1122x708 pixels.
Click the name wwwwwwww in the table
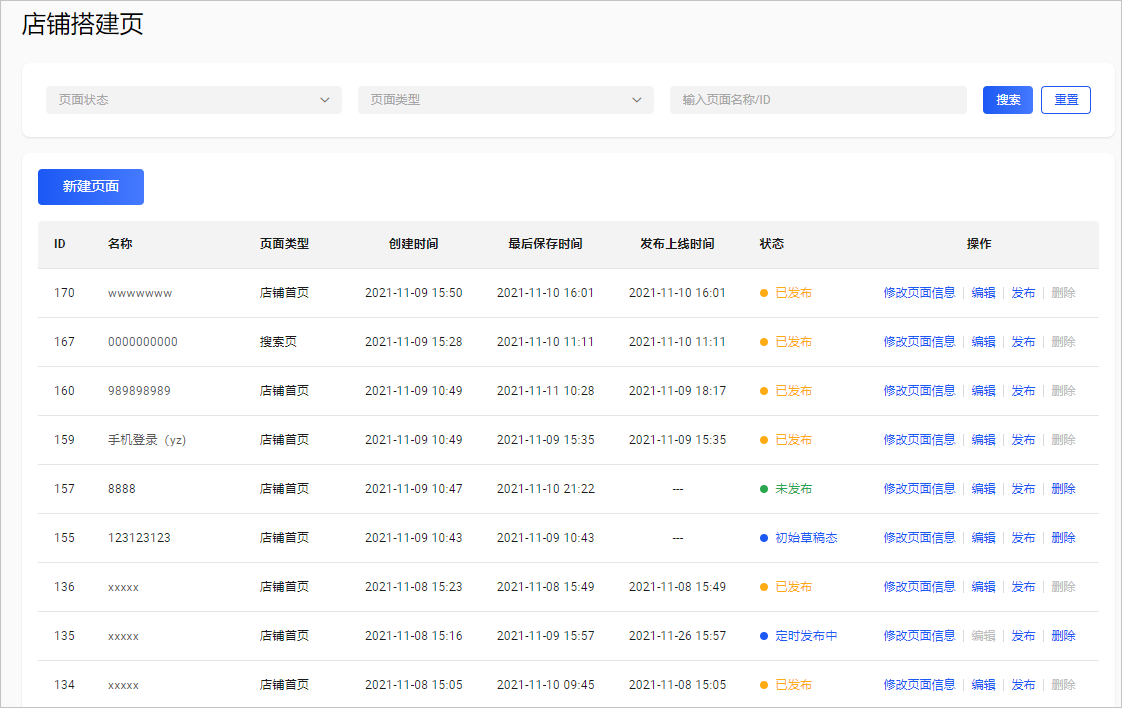tap(140, 294)
